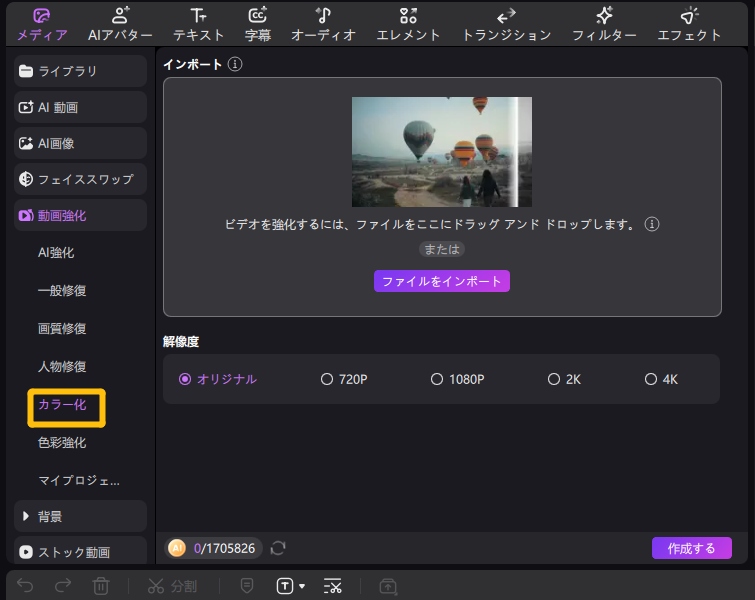
Task: Click the refresh icon beside AI credits
Action: [x=278, y=548]
